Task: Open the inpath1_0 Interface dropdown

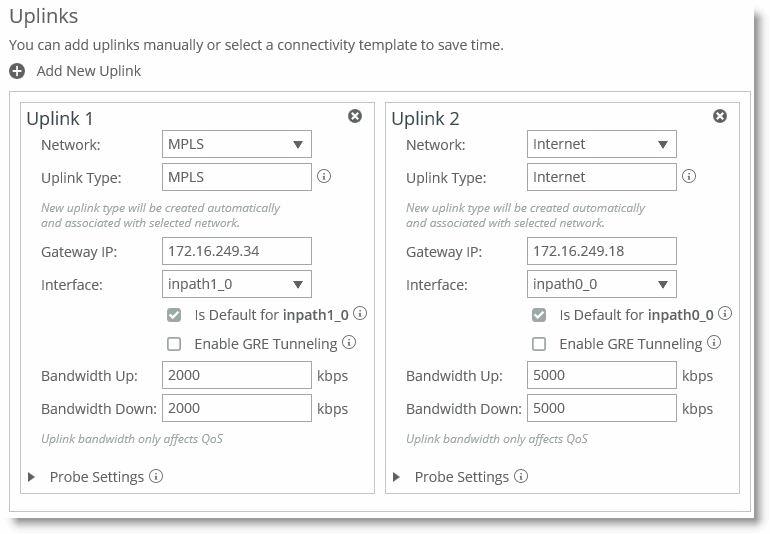Action: [x=237, y=284]
